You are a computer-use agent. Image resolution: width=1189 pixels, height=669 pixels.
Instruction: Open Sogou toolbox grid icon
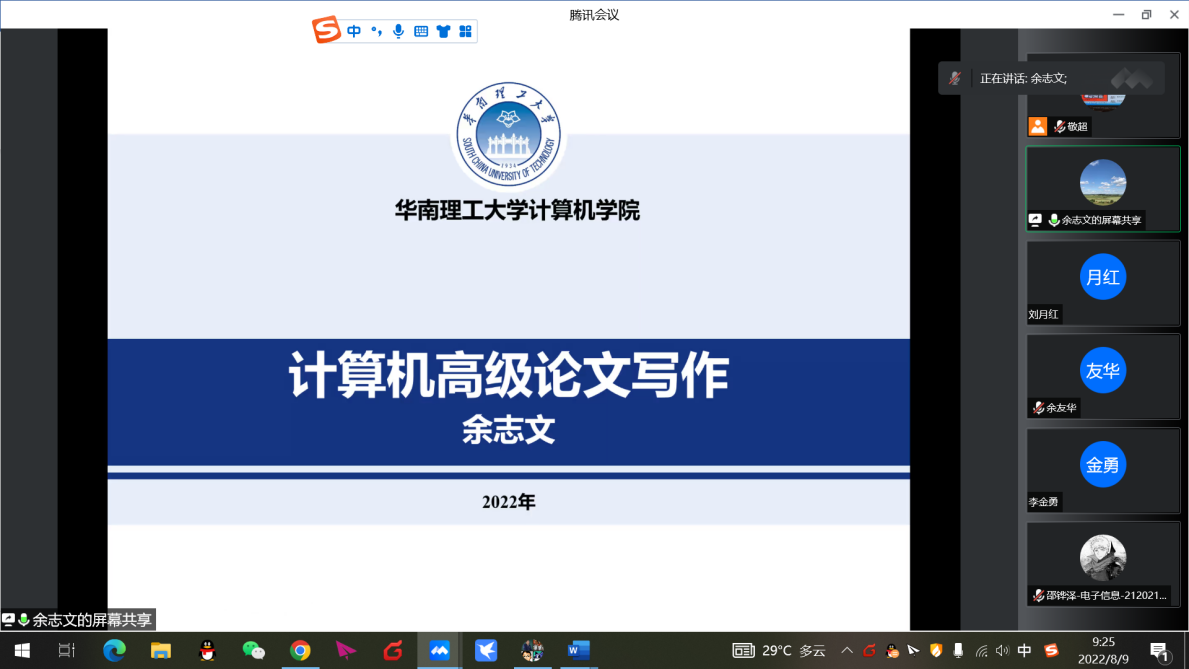(x=465, y=32)
